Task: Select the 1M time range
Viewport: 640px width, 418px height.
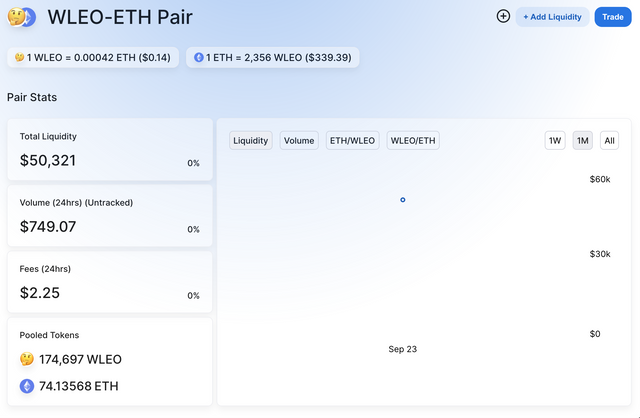Action: coord(582,140)
